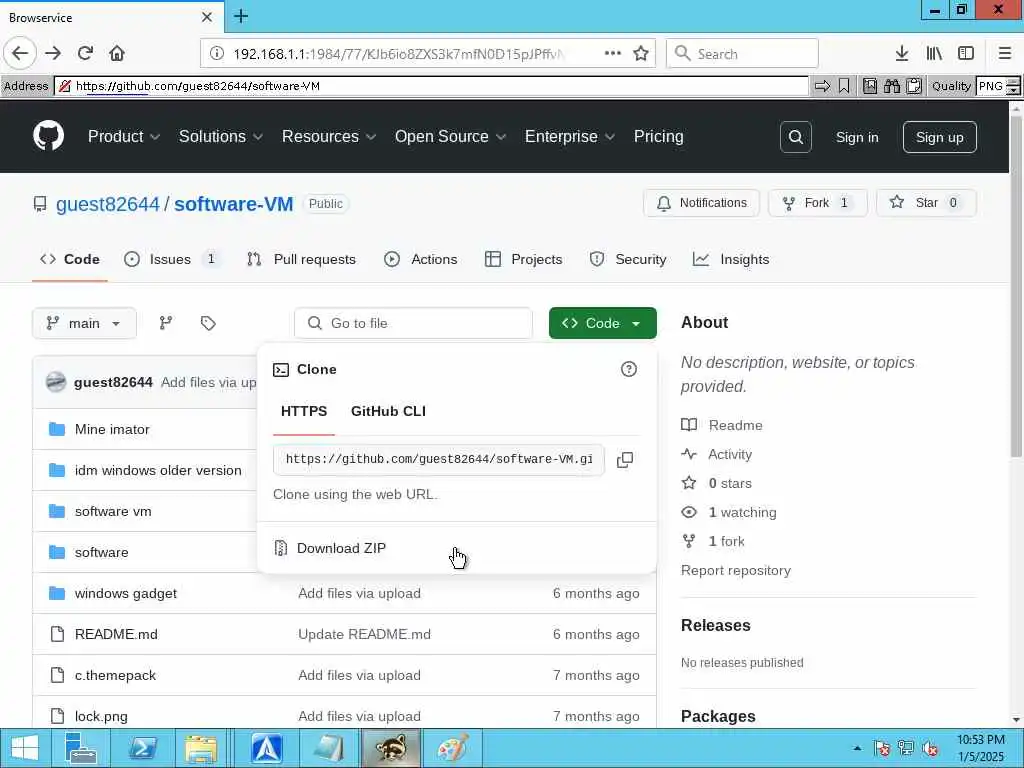This screenshot has height=768, width=1024.
Task: Toggle the sidebar view icon
Action: pos(966,54)
